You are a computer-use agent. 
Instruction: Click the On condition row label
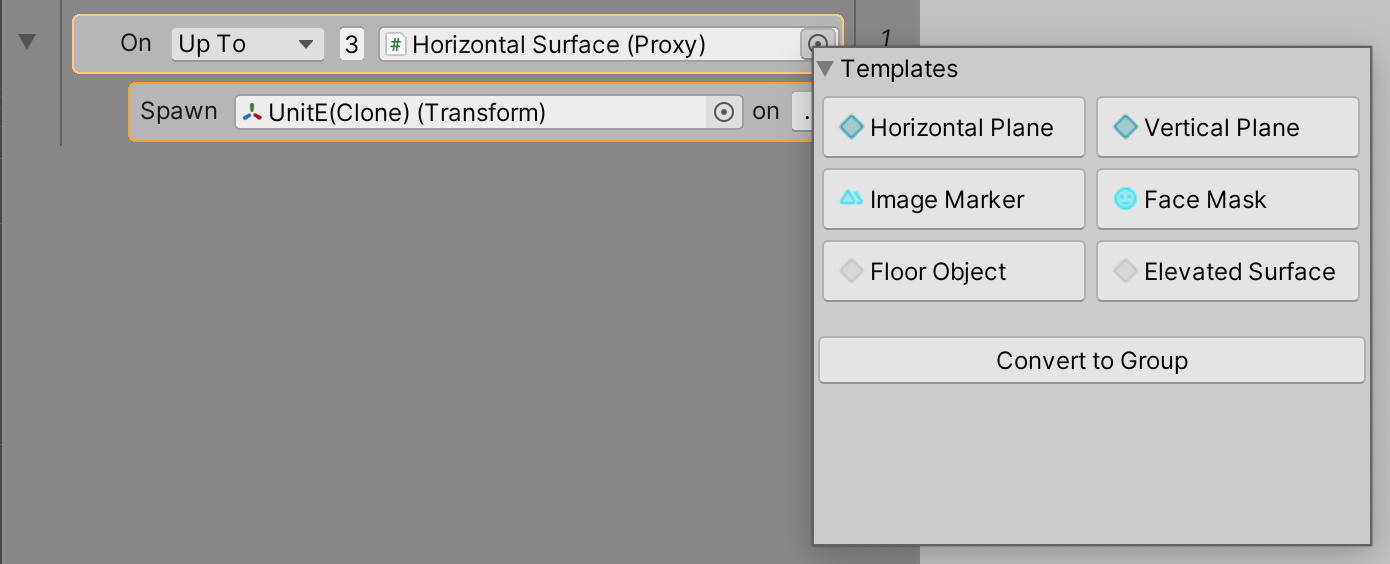click(136, 43)
